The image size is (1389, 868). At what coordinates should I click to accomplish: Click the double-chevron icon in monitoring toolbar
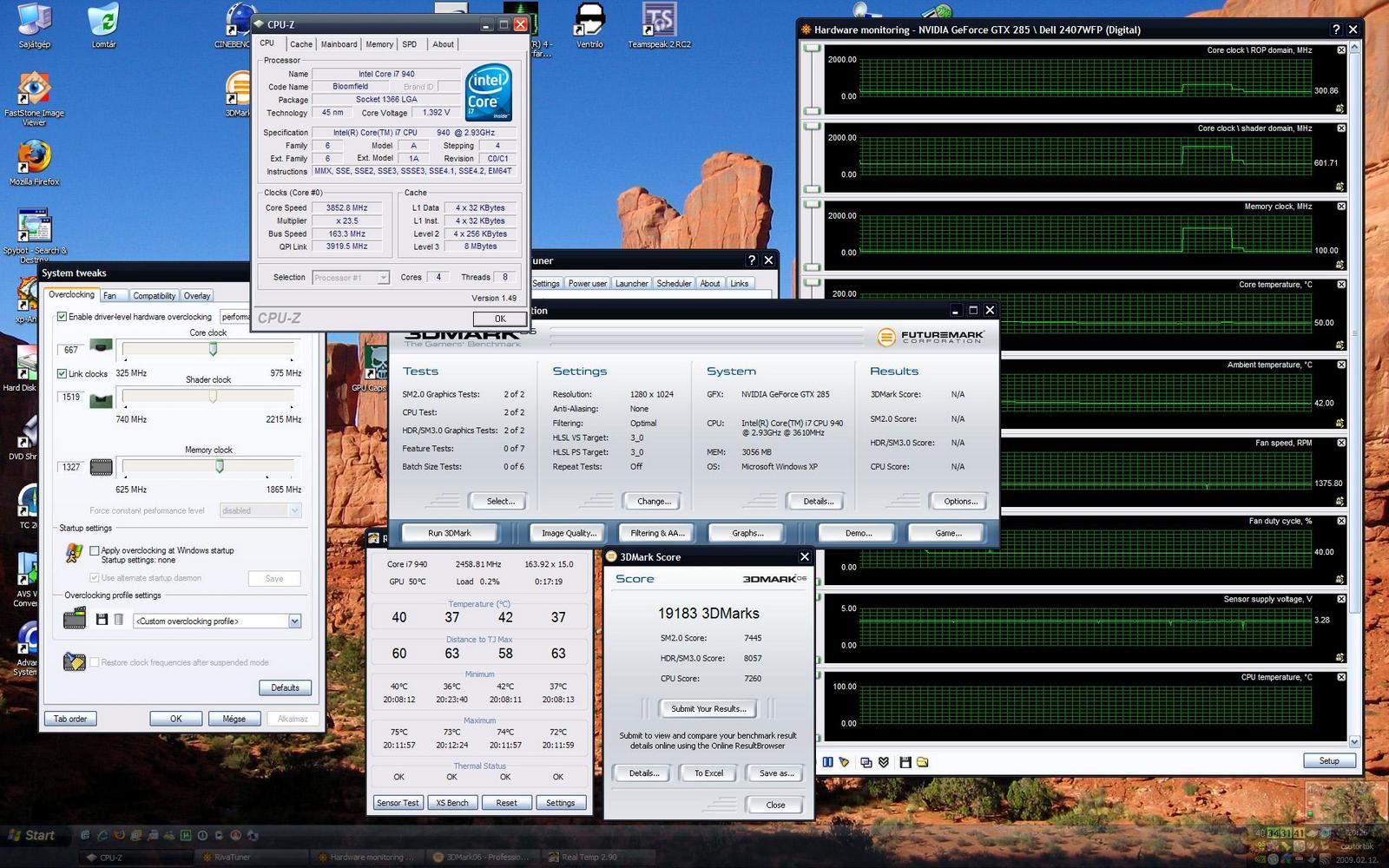coord(884,762)
